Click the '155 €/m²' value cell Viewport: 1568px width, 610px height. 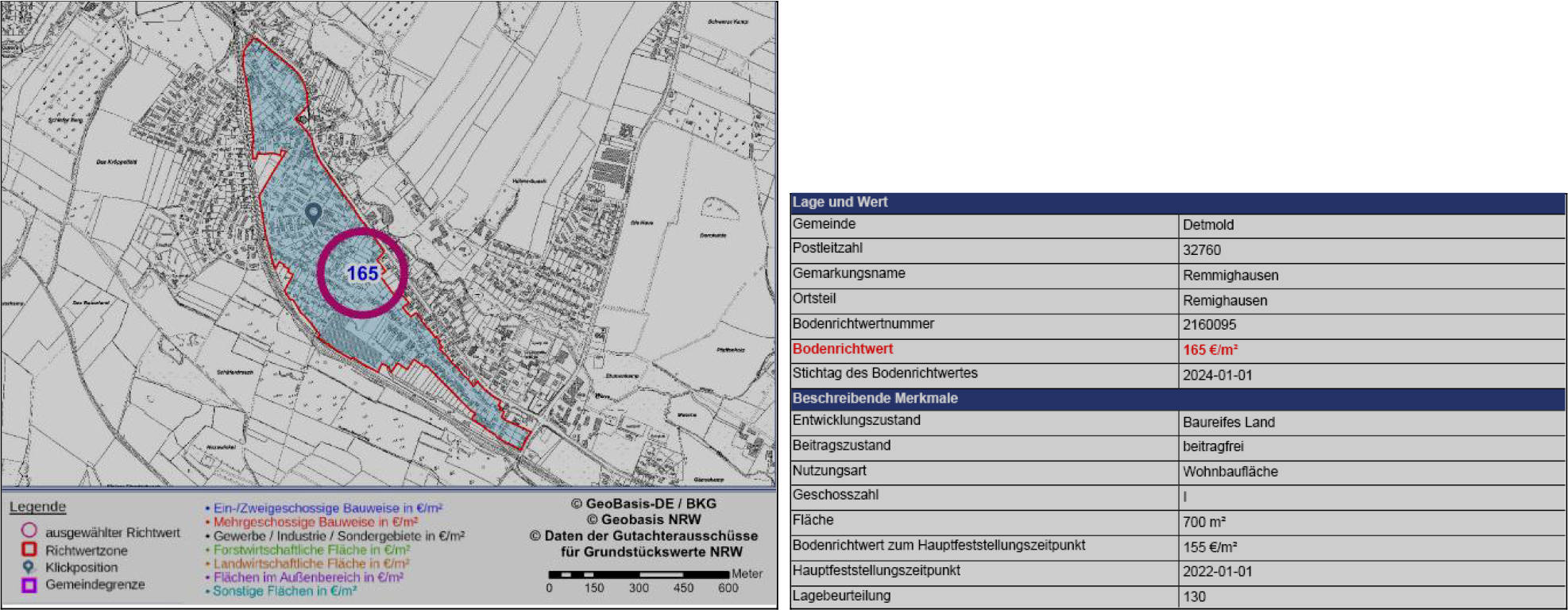(1210, 547)
